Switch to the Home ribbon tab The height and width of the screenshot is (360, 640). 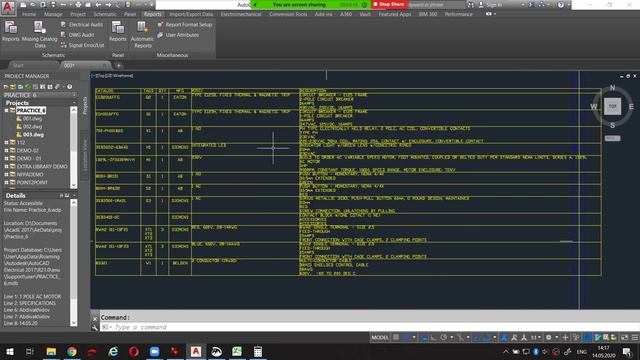tap(29, 14)
